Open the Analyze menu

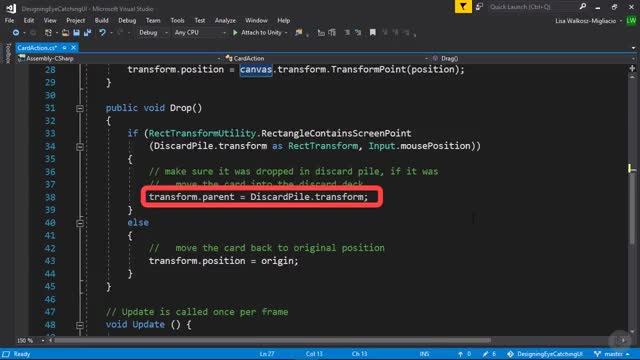[225, 20]
